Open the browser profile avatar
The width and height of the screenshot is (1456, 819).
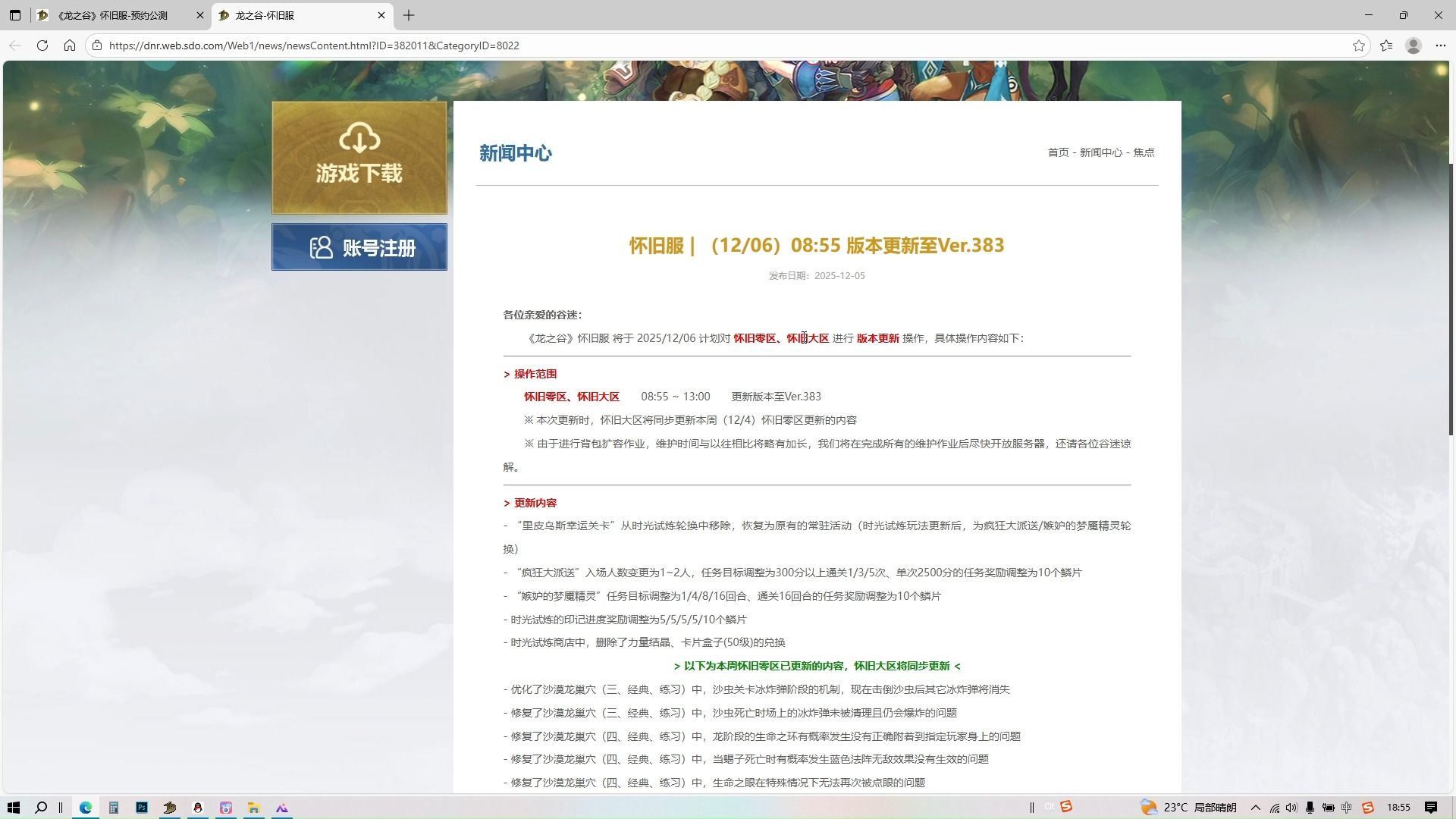coord(1413,45)
